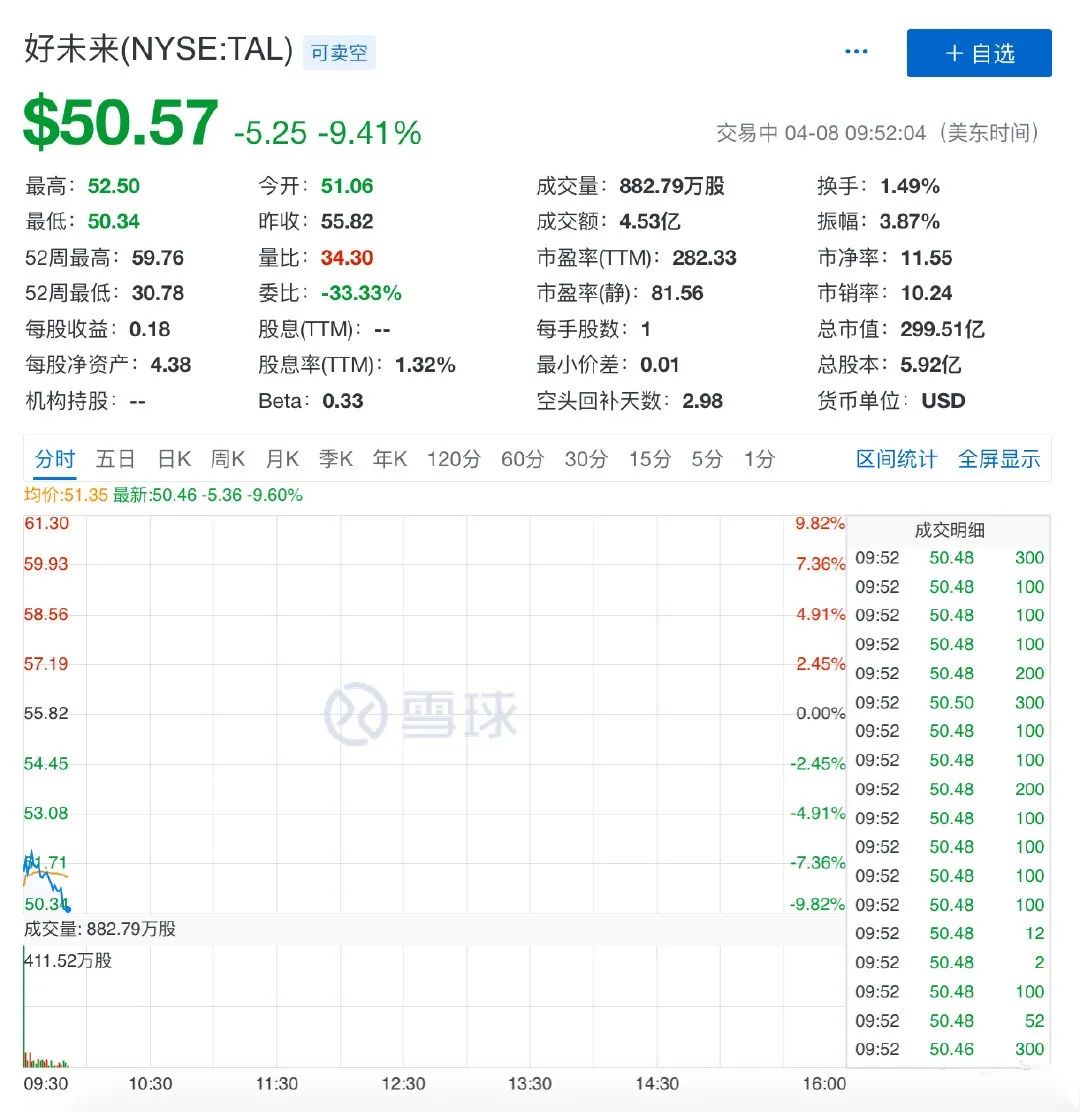Viewport: 1080px width, 1112px height.
Task: Click the change value -5.25 -9.41%
Action: pyautogui.click(x=328, y=133)
